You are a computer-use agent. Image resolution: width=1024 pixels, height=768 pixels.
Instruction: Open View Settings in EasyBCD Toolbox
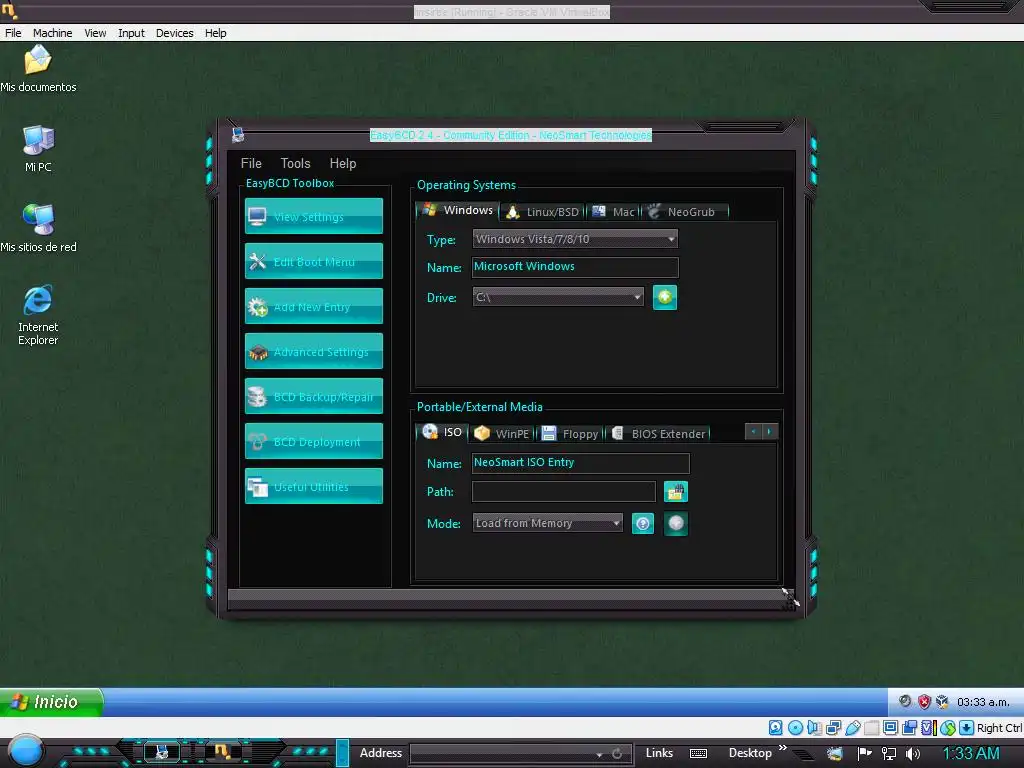pos(313,216)
